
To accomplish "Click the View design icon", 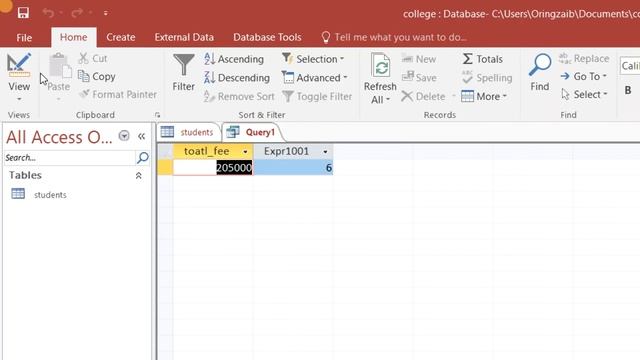I will coord(19,65).
